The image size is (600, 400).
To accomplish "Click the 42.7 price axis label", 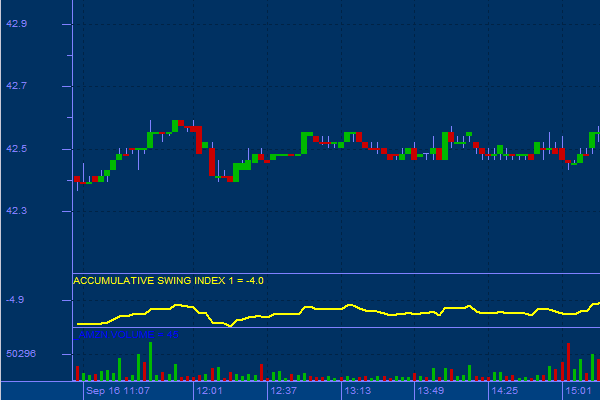I will pos(16,86).
